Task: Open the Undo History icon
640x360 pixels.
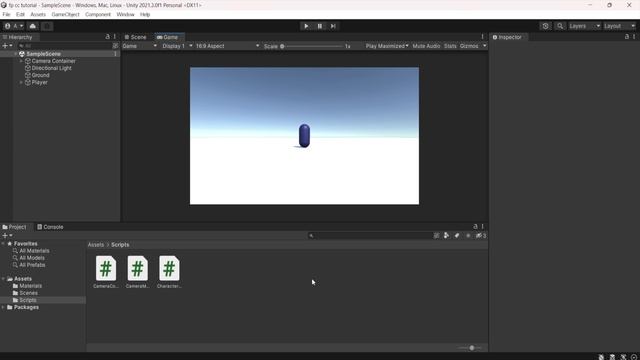Action: click(x=545, y=26)
